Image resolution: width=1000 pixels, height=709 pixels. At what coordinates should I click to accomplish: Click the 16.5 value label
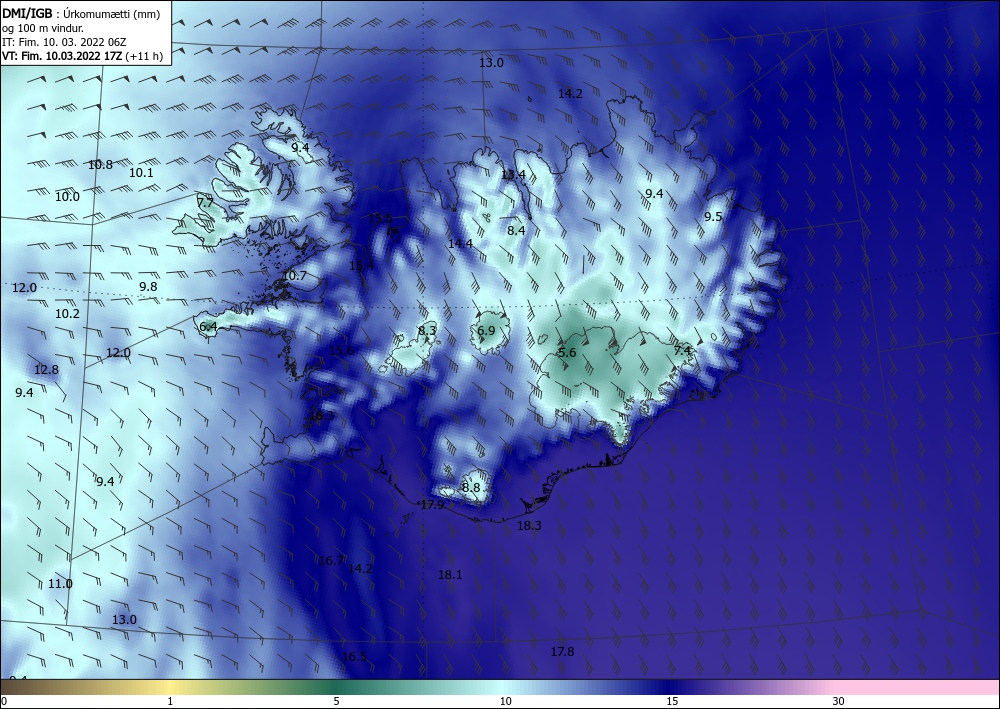[354, 657]
